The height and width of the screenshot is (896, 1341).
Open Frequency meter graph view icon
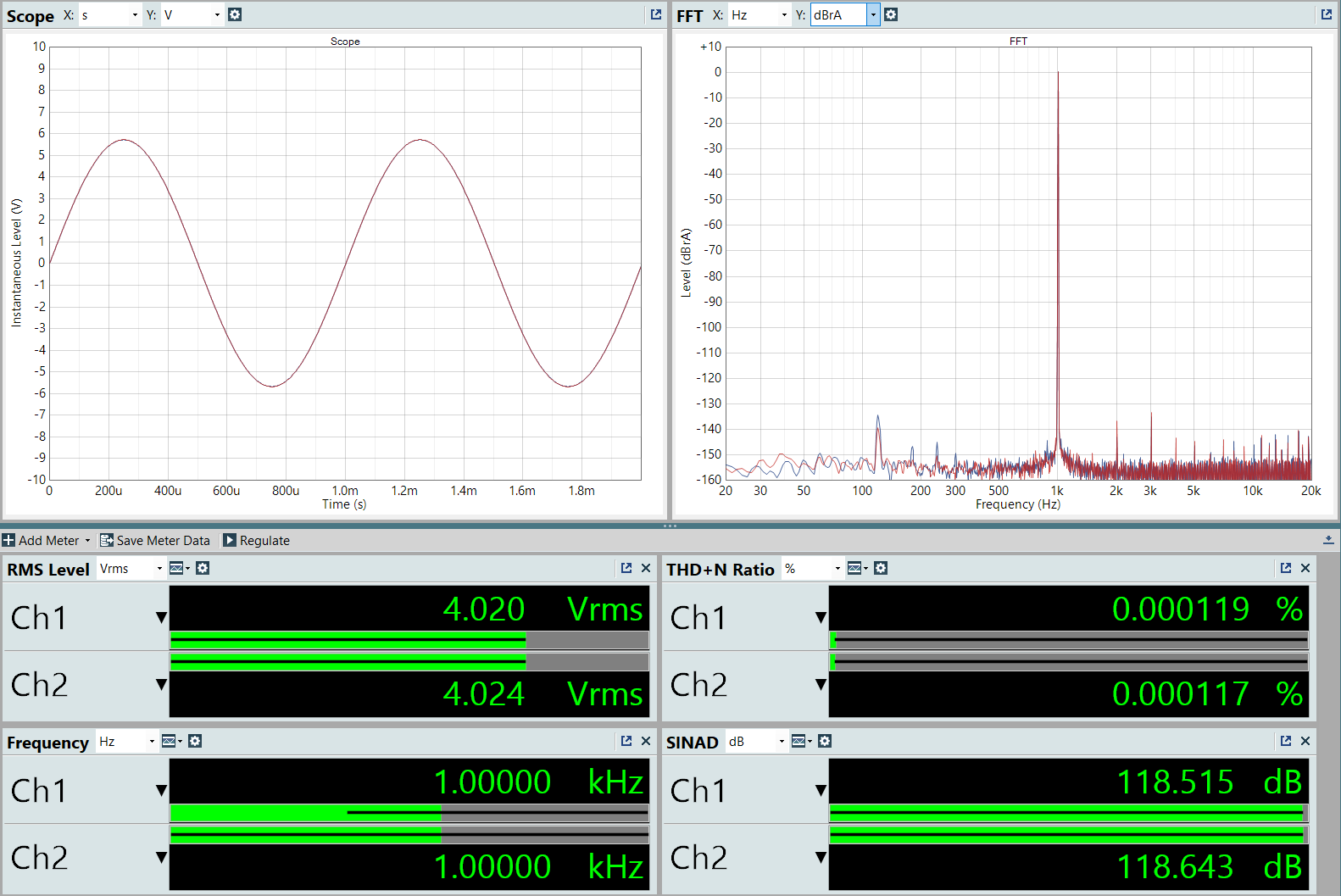click(x=171, y=741)
